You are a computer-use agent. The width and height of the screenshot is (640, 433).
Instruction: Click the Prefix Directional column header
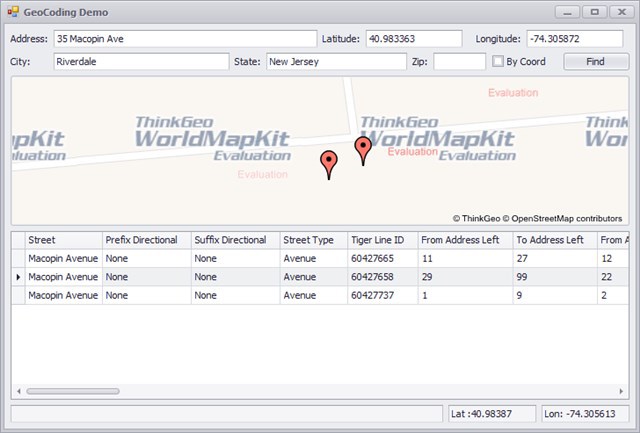147,240
